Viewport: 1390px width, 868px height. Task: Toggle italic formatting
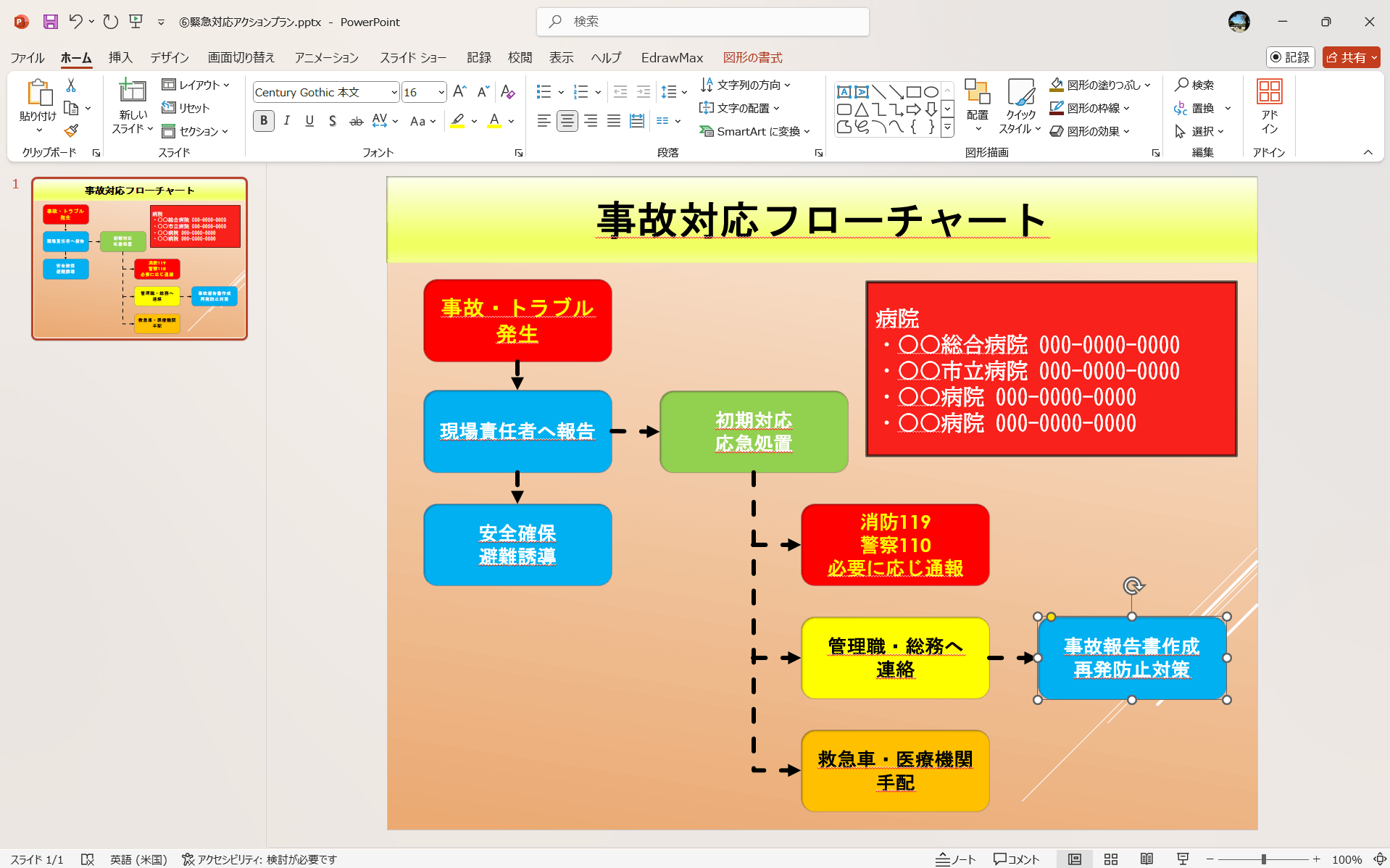coord(286,121)
